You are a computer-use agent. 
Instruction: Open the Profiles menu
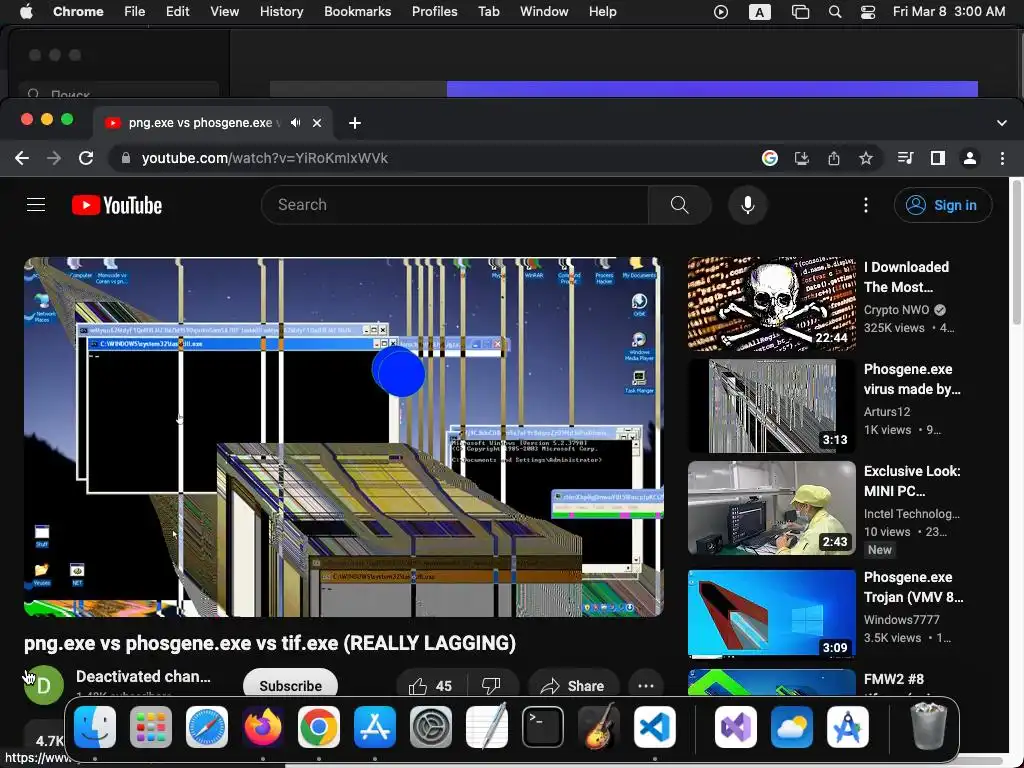point(434,11)
